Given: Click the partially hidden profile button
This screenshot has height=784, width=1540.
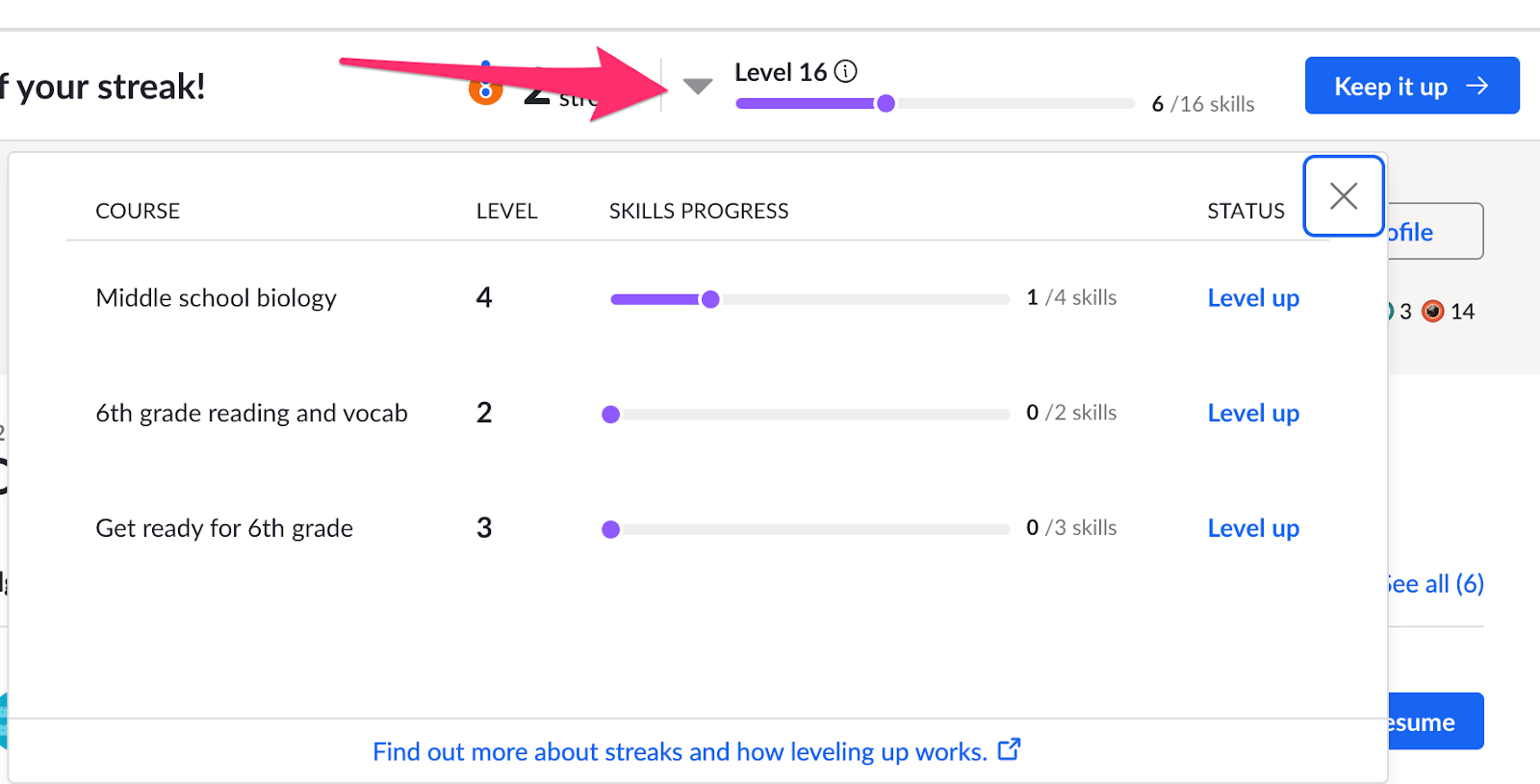Looking at the screenshot, I should pos(1435,231).
